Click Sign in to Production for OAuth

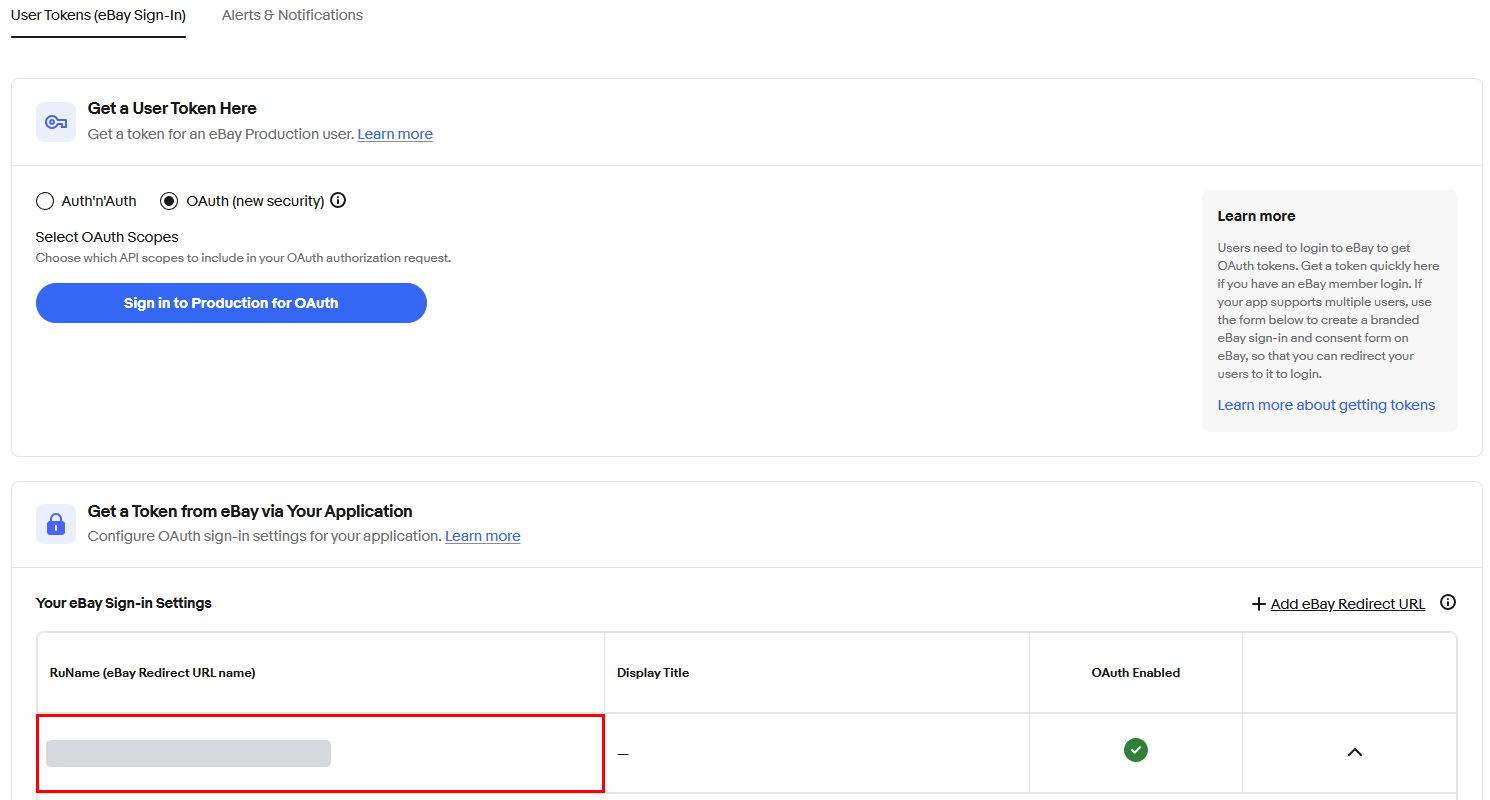click(231, 303)
